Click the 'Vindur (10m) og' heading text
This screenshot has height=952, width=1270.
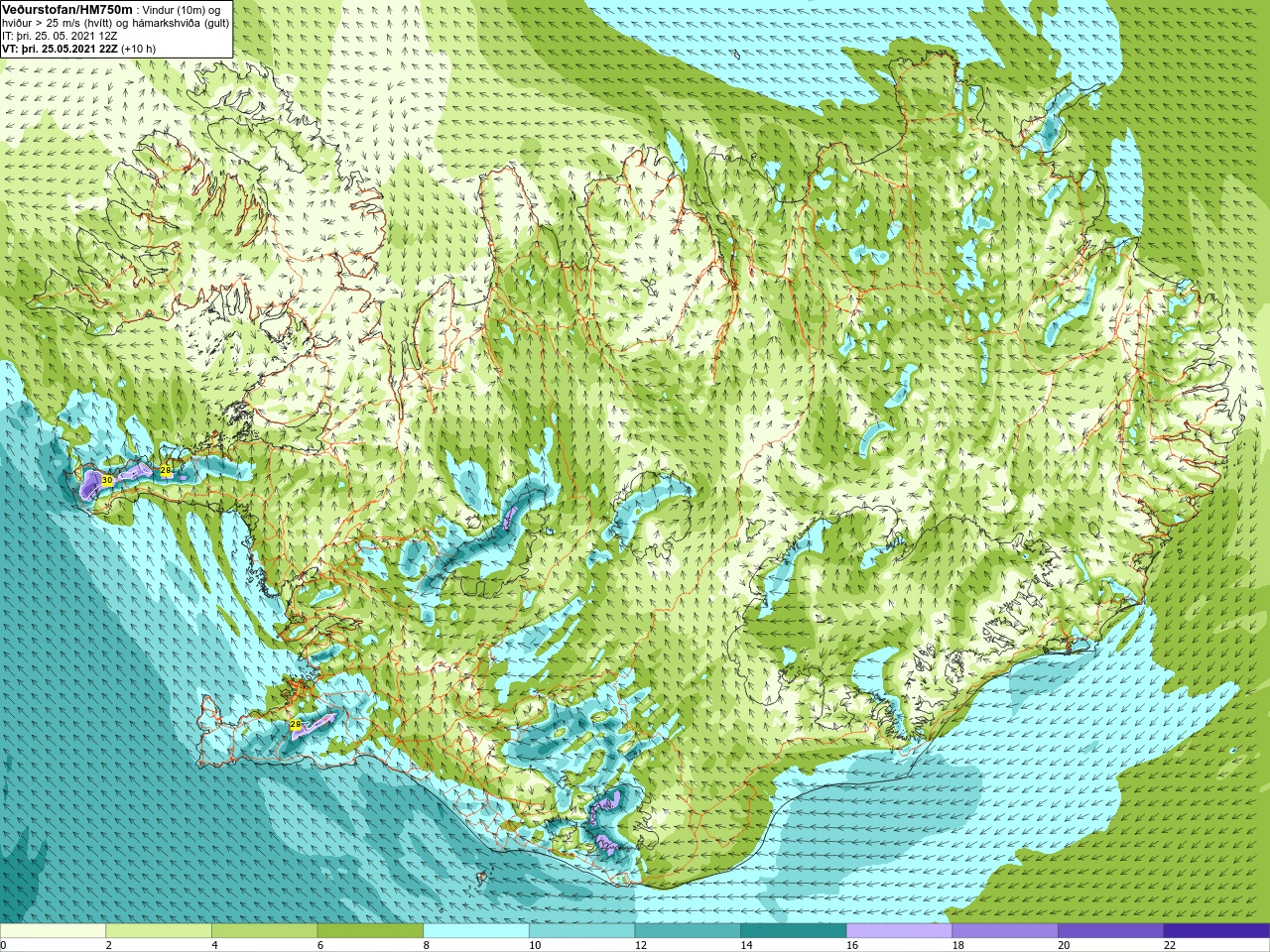[x=181, y=11]
